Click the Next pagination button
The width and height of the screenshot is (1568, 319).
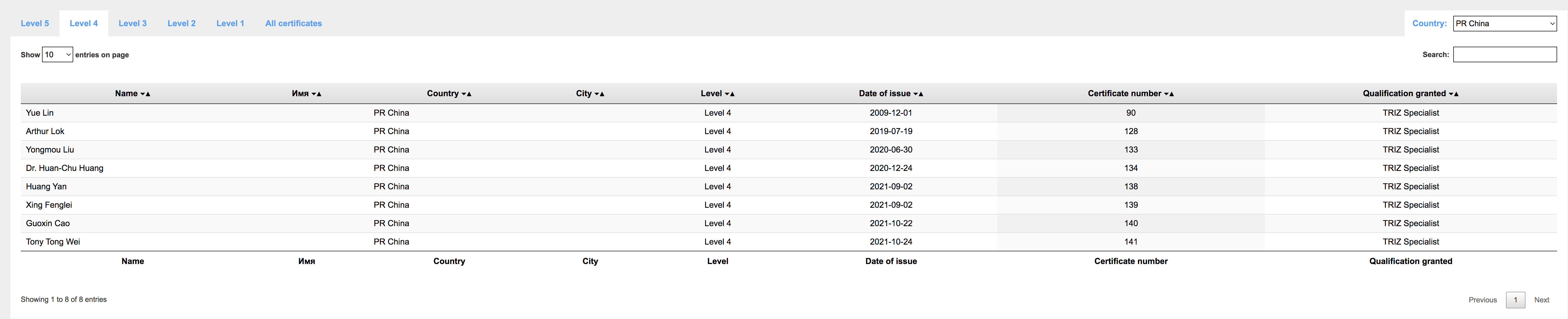click(1542, 300)
